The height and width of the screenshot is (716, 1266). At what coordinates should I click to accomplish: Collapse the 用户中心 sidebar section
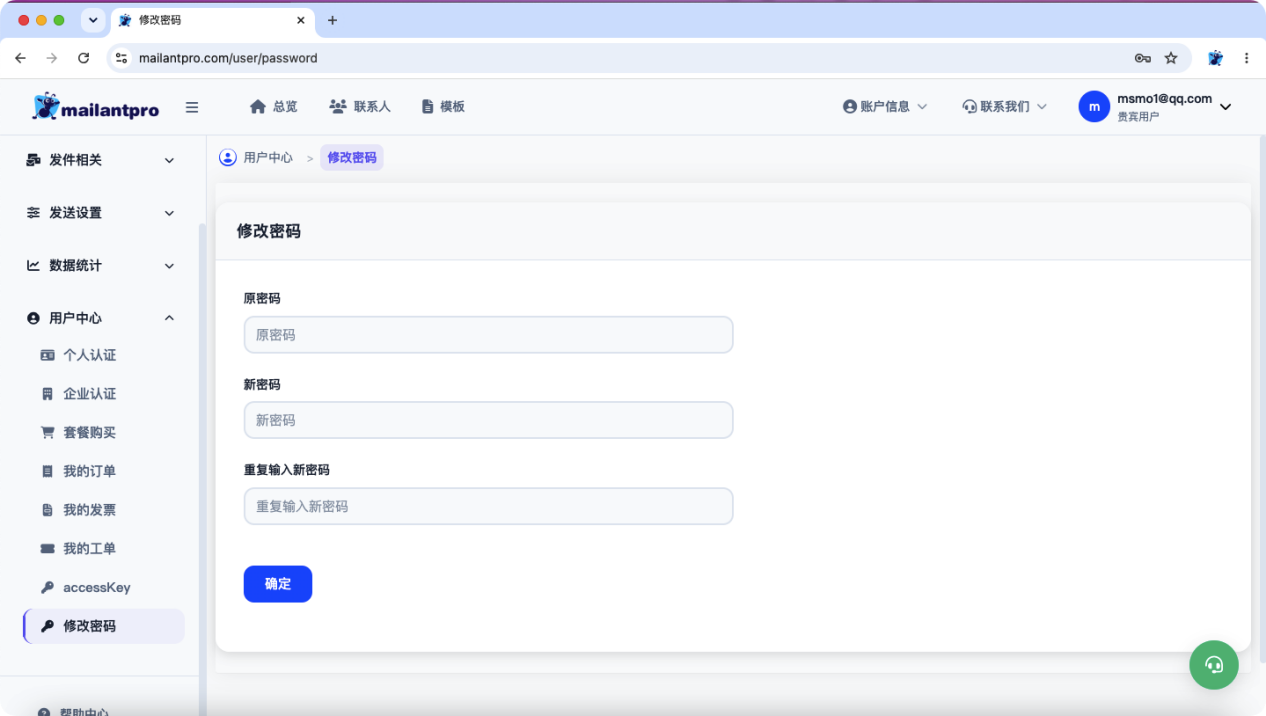coord(101,318)
